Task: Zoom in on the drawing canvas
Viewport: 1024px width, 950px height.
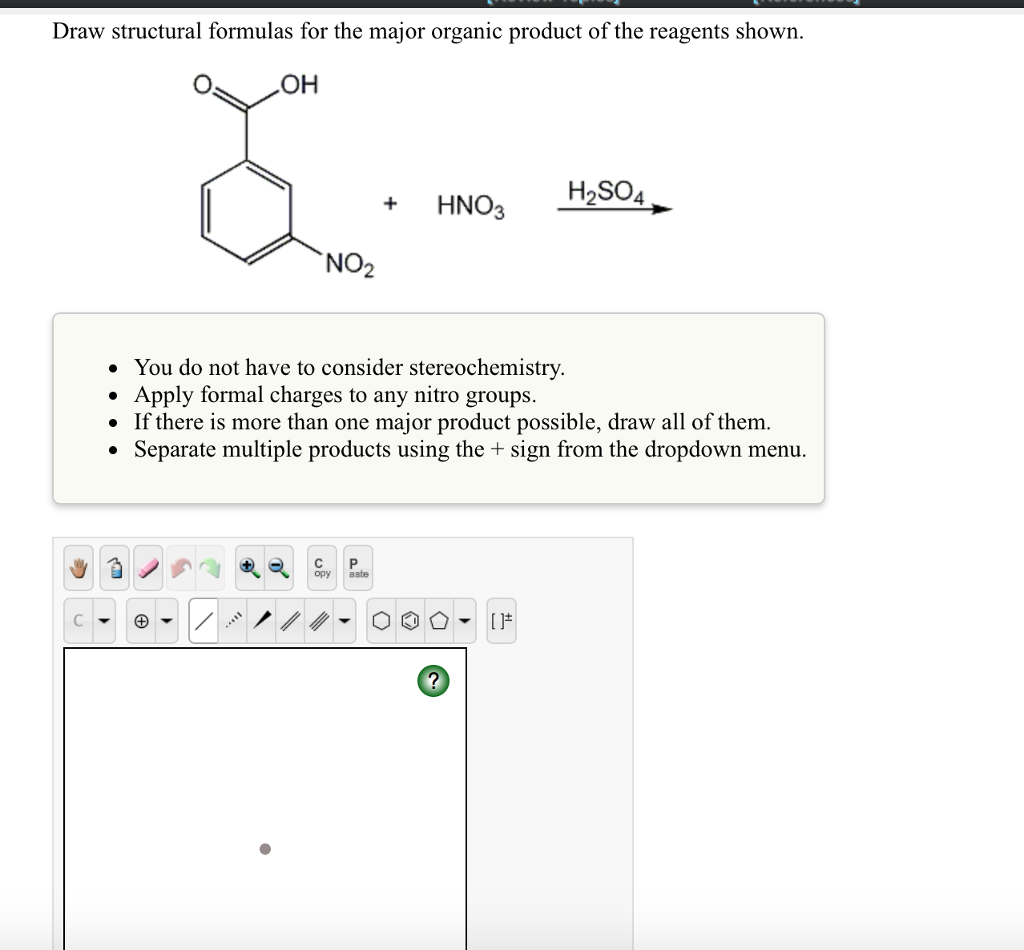Action: [248, 568]
